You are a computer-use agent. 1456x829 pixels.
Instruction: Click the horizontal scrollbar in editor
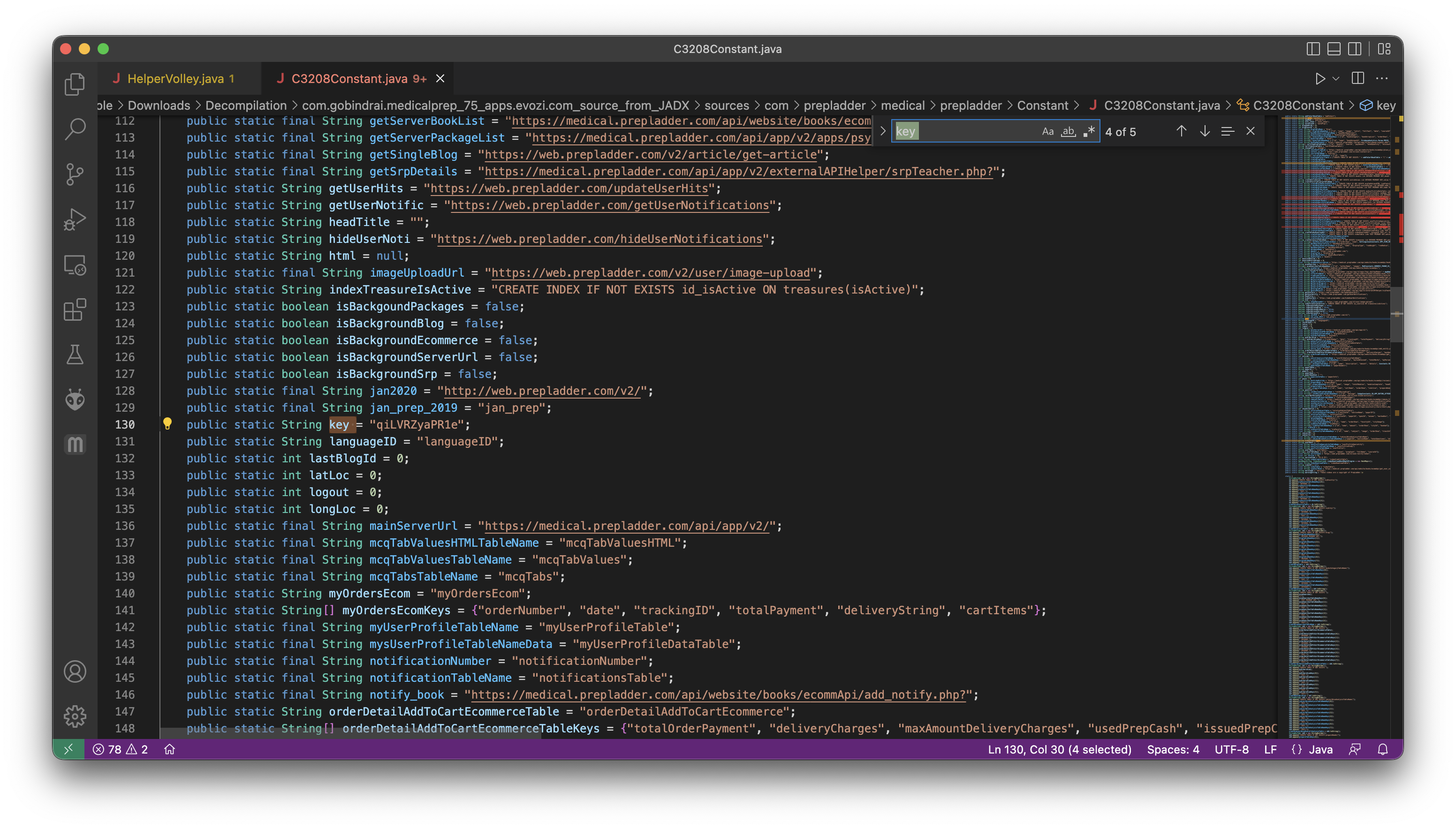tap(350, 733)
